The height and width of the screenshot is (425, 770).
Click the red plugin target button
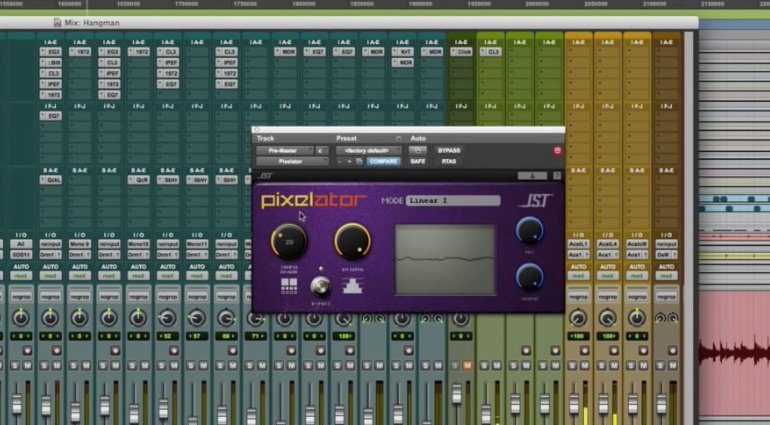click(x=557, y=150)
